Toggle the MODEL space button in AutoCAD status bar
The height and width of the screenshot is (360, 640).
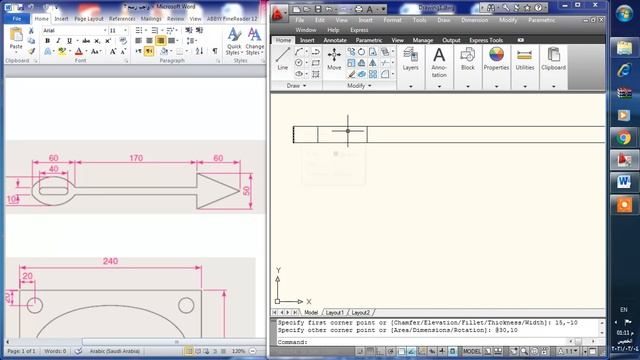point(471,351)
